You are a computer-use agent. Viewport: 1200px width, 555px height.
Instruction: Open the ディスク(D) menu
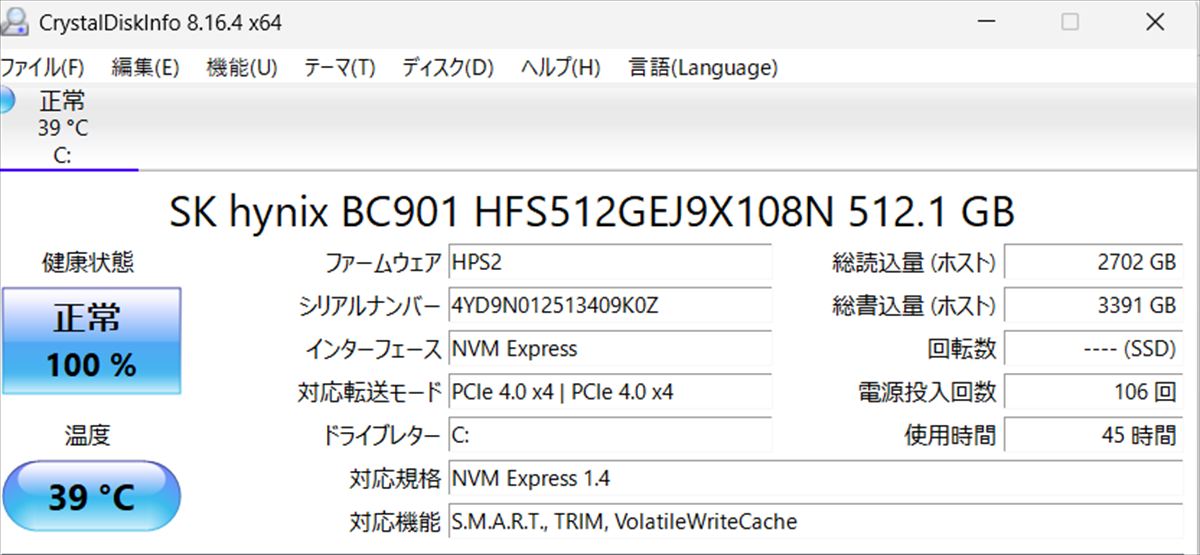click(448, 68)
